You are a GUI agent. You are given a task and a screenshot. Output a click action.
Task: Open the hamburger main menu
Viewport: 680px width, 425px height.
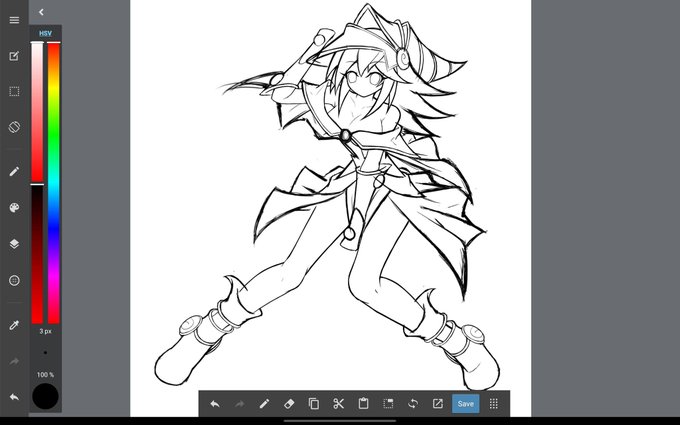coord(14,20)
